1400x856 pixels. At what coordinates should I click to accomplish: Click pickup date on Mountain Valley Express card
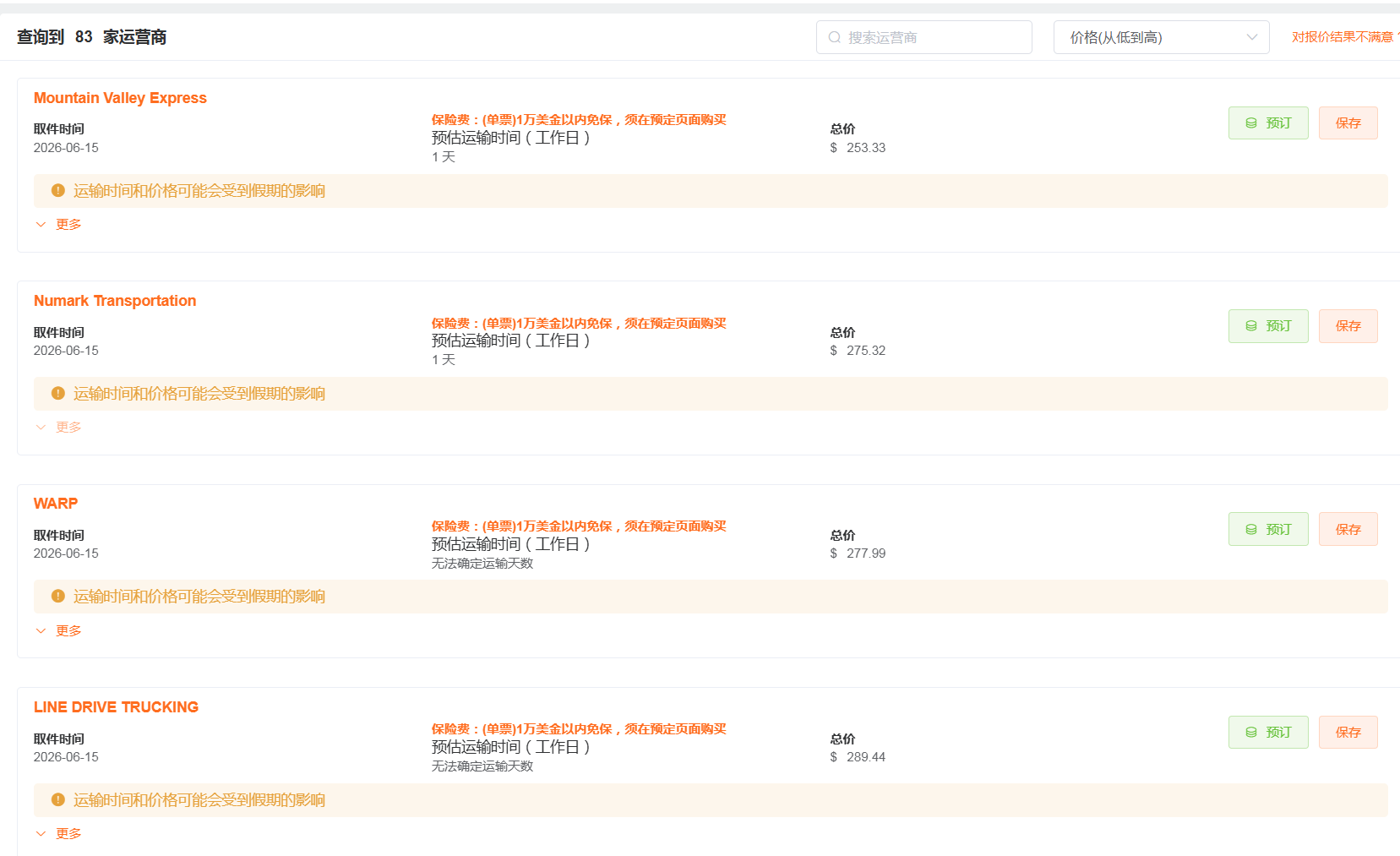[x=66, y=148]
